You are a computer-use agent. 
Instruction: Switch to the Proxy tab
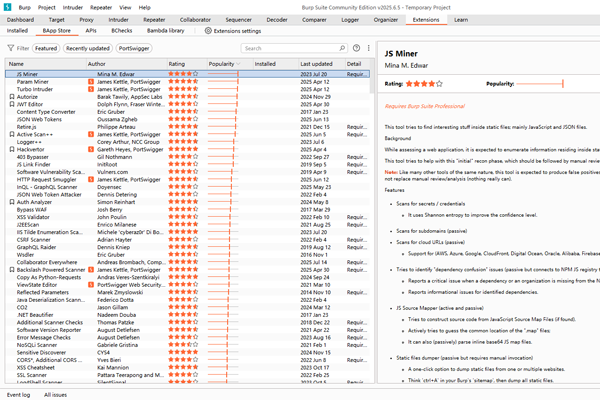pyautogui.click(x=86, y=20)
